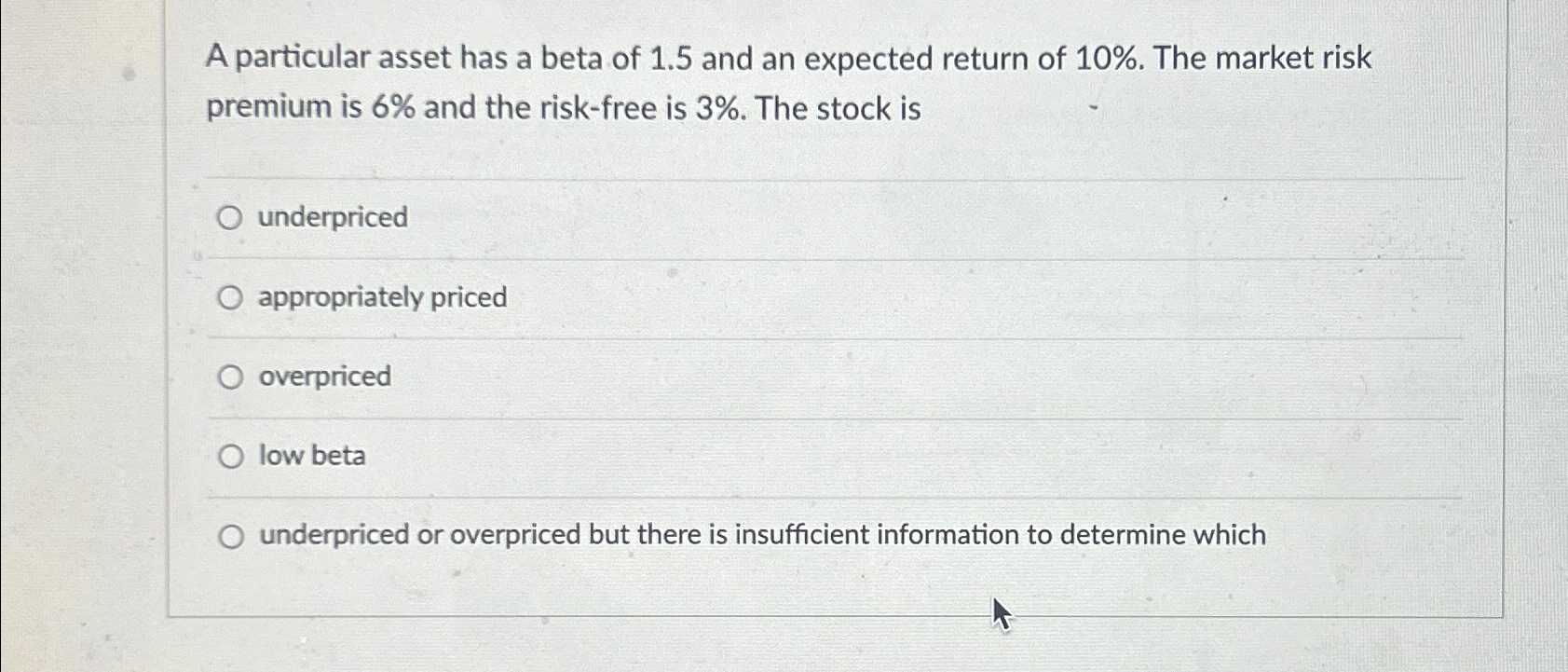1568x672 pixels.
Task: Click the 'low beta' answer label text
Action: (x=311, y=456)
